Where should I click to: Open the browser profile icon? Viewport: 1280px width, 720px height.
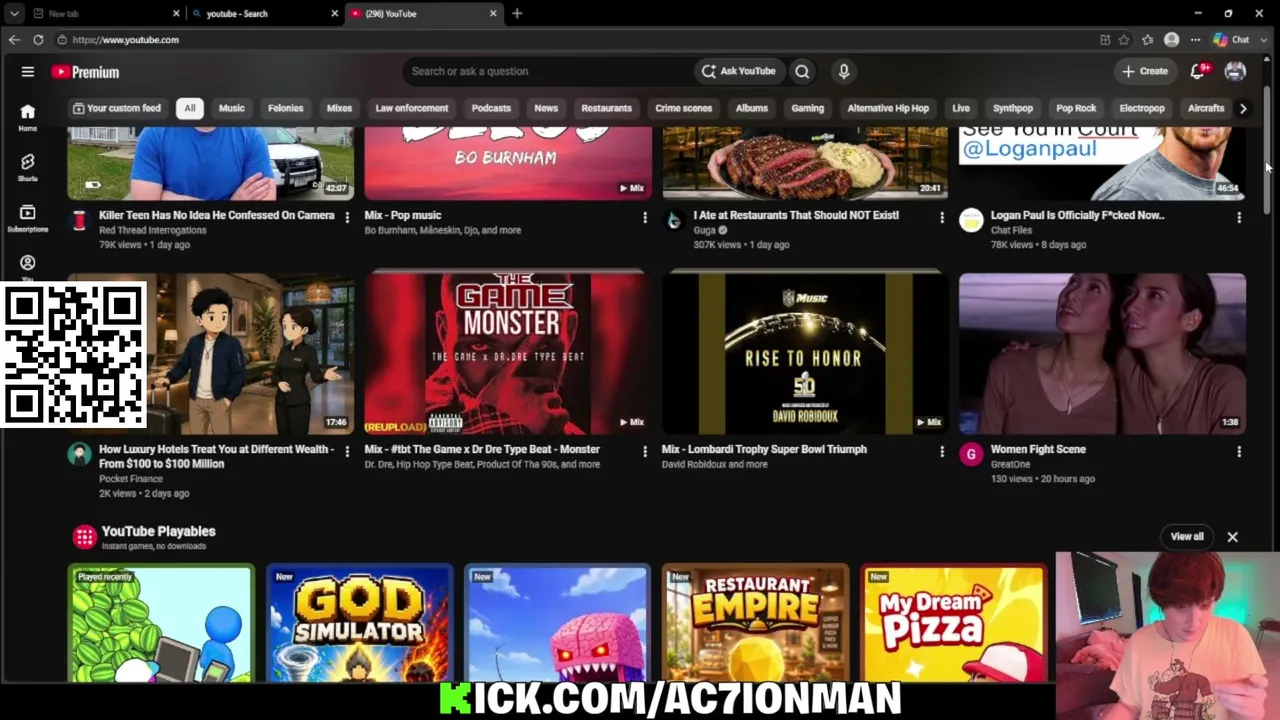(x=1172, y=40)
